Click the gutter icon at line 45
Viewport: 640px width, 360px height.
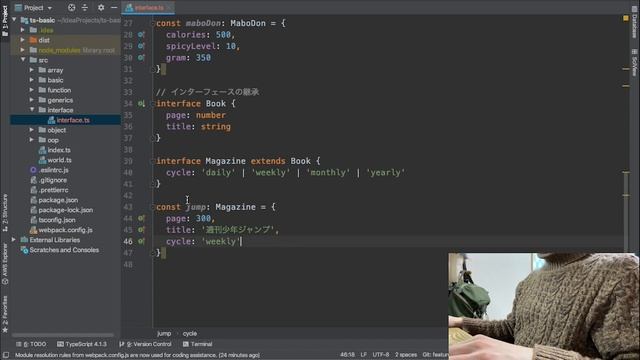point(141,230)
